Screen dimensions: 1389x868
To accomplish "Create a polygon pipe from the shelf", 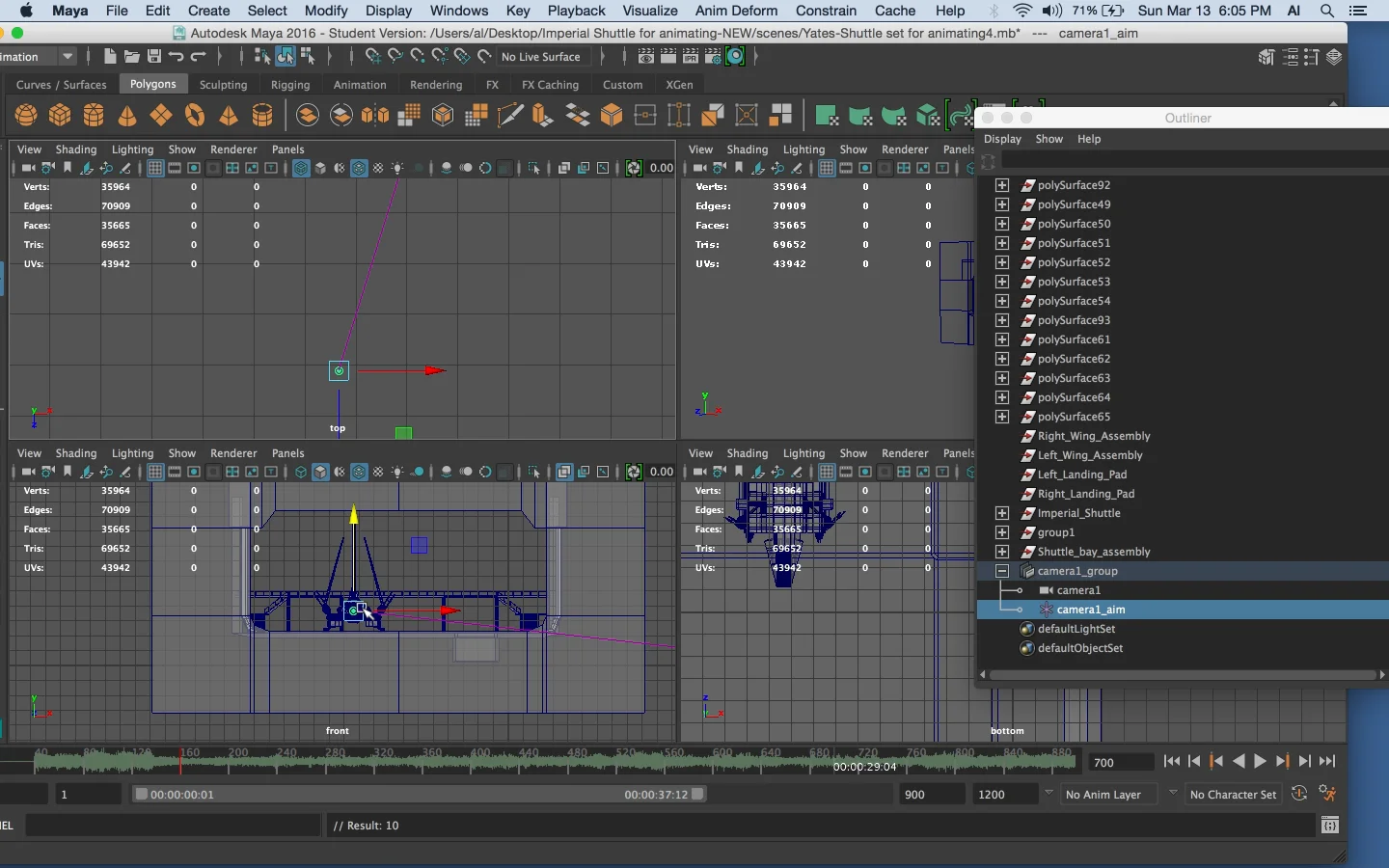I will [262, 116].
